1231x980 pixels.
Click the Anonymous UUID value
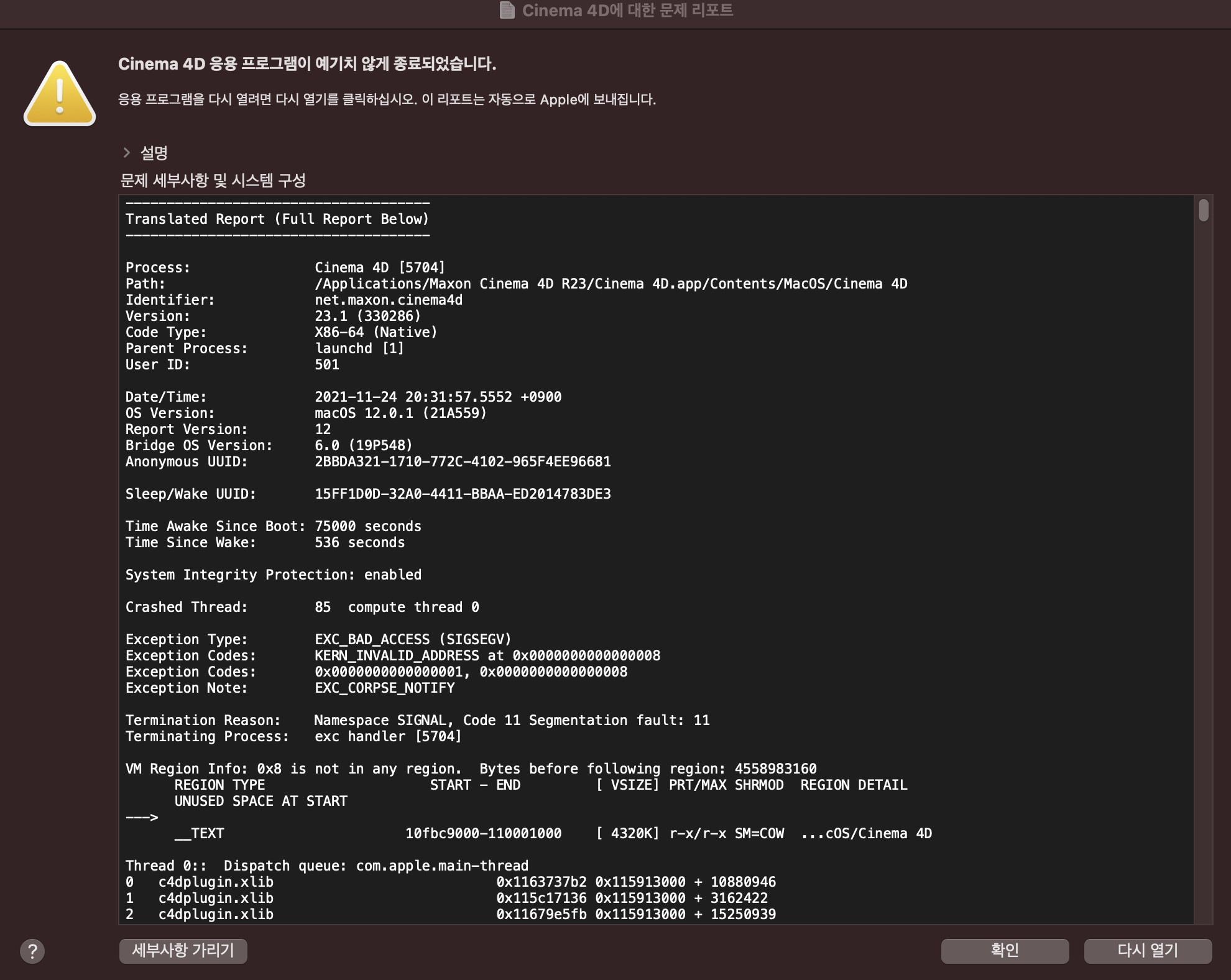click(x=463, y=461)
